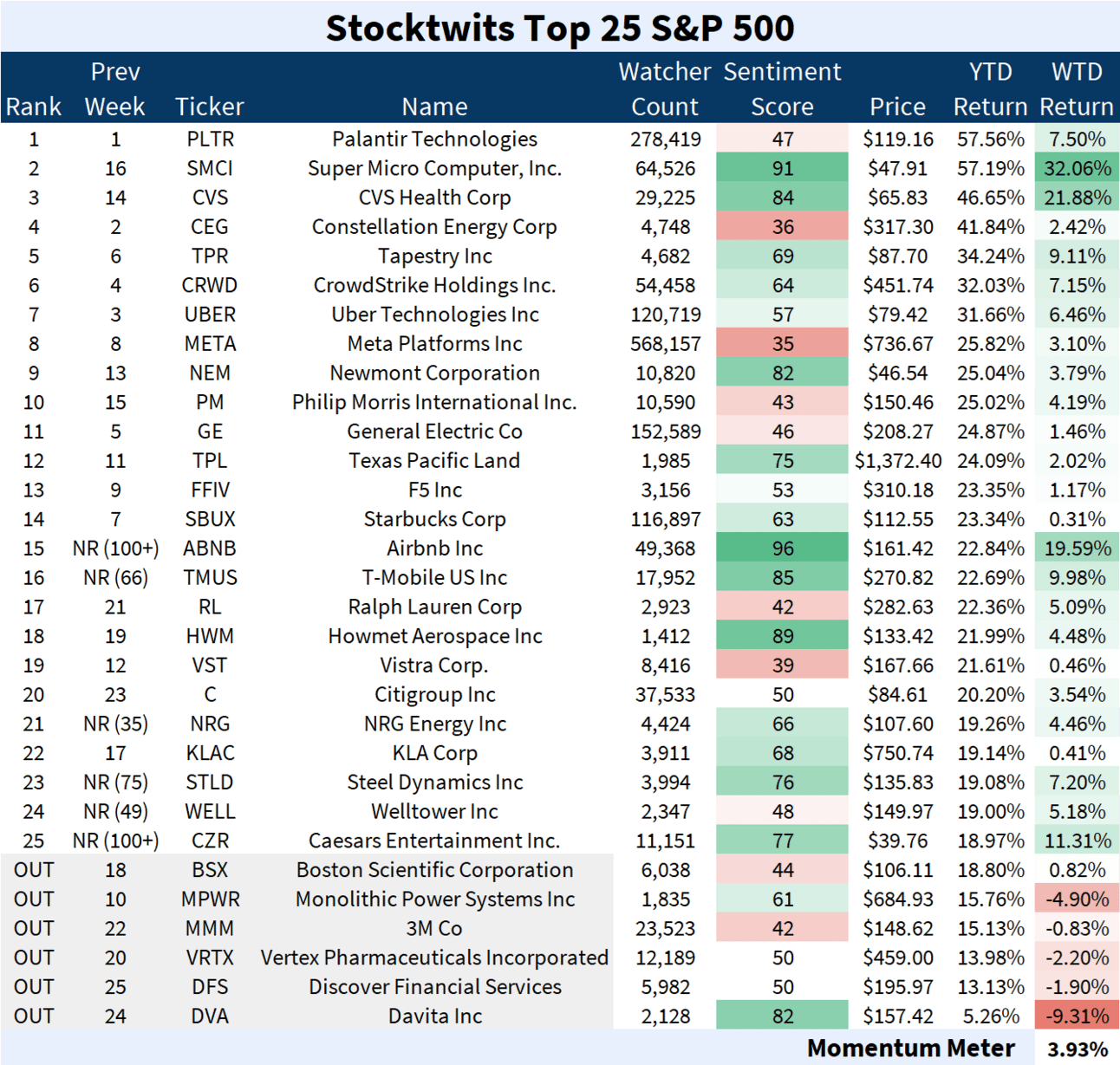Viewport: 1120px width, 1065px height.
Task: Select Super Micro Computer's sentiment score 91
Action: pyautogui.click(x=783, y=168)
